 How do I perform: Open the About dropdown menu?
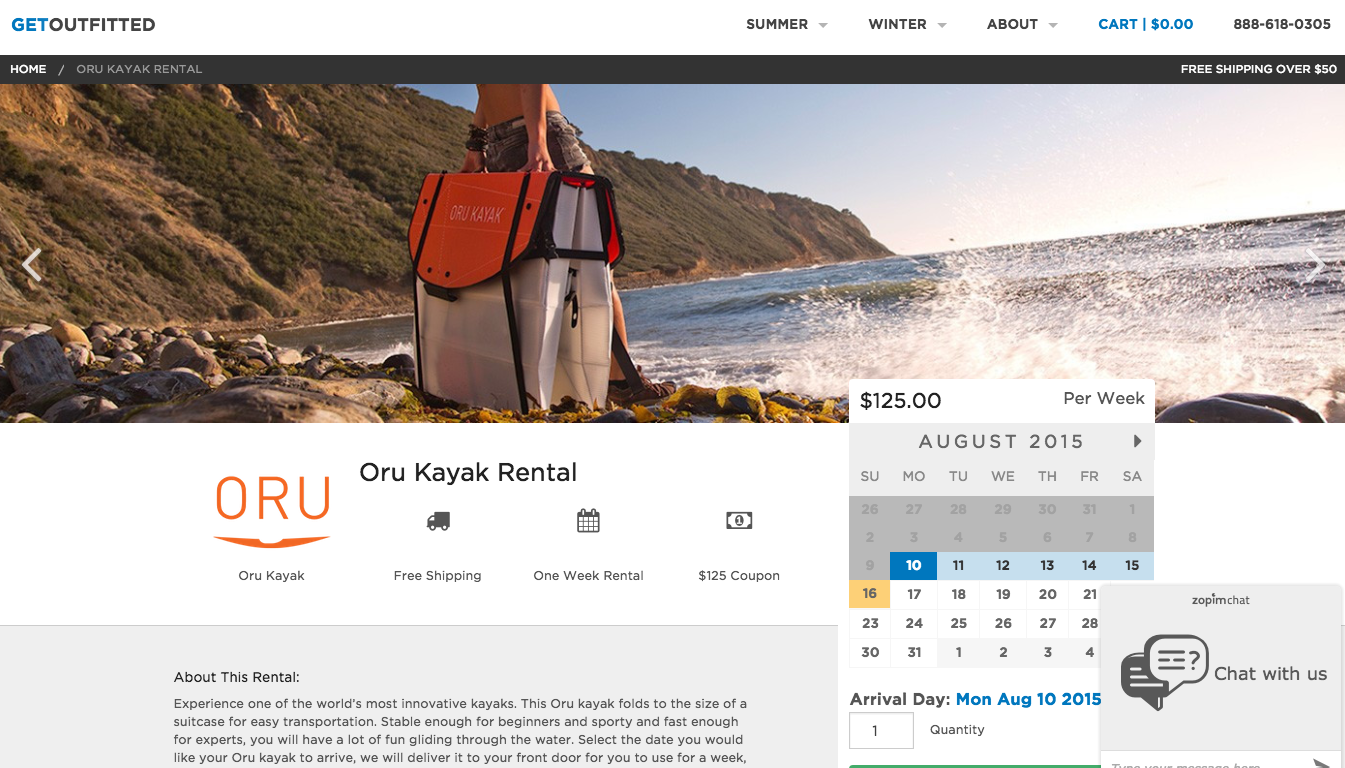[1021, 24]
